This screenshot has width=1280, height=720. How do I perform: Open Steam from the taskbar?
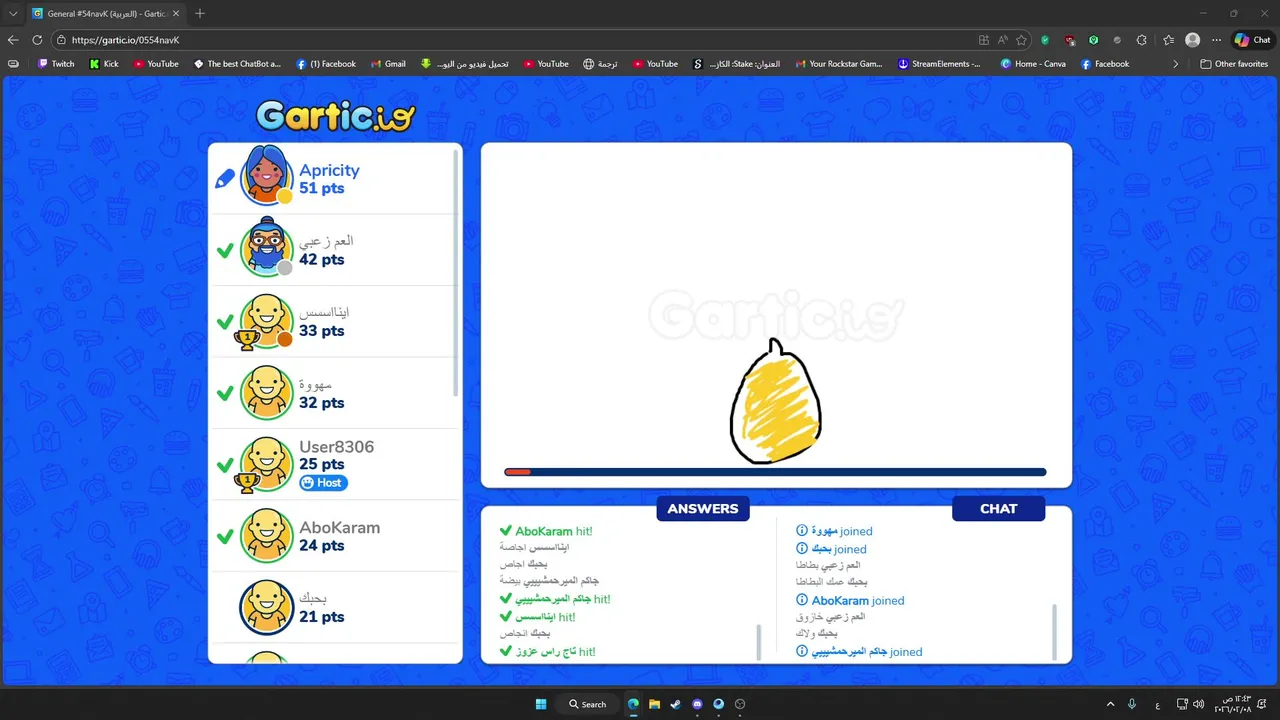pos(675,704)
